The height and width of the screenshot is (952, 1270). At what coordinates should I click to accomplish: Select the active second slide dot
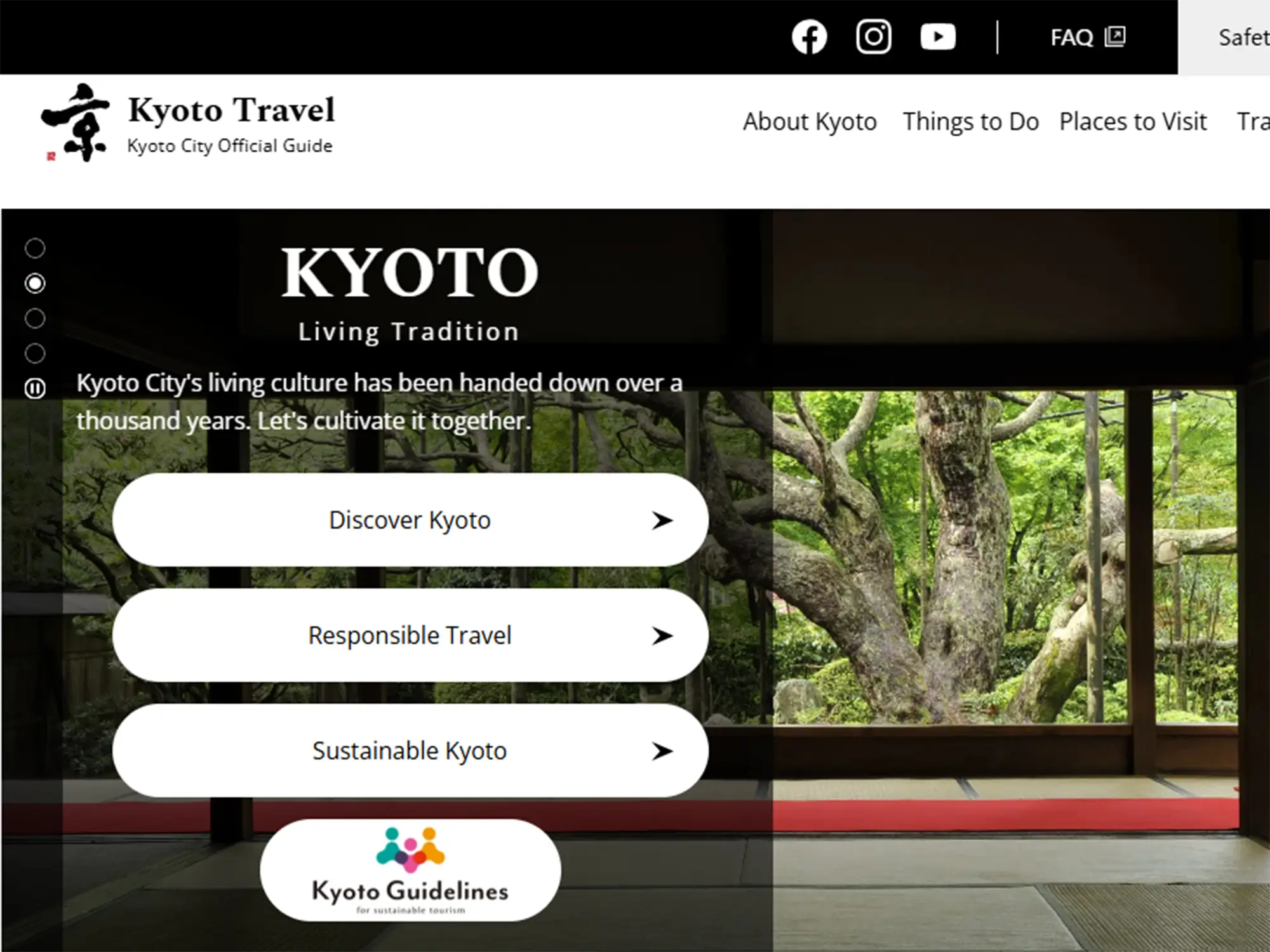tap(35, 283)
